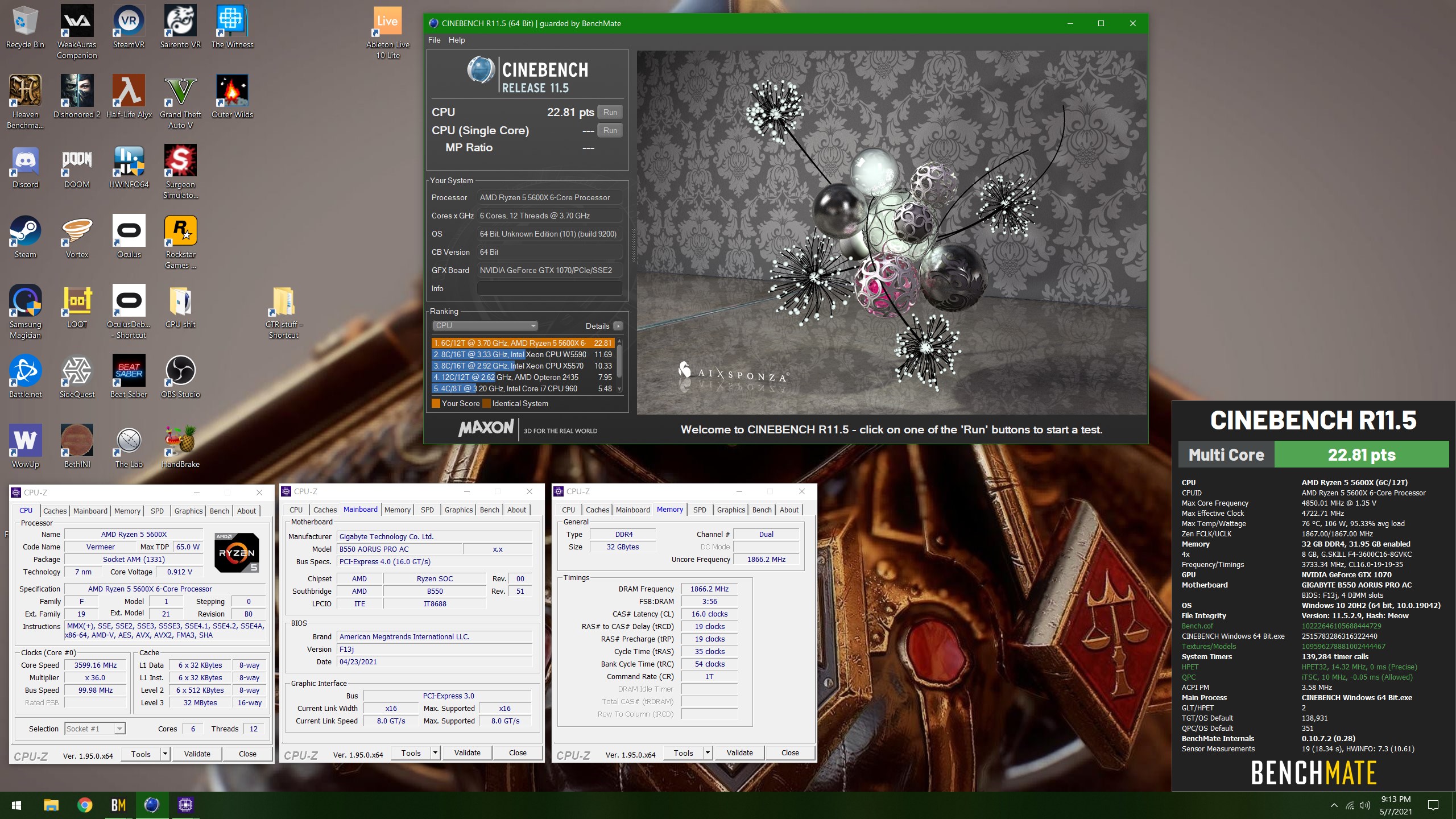
Task: Click Close button in right CPU-Z window
Action: click(x=790, y=753)
